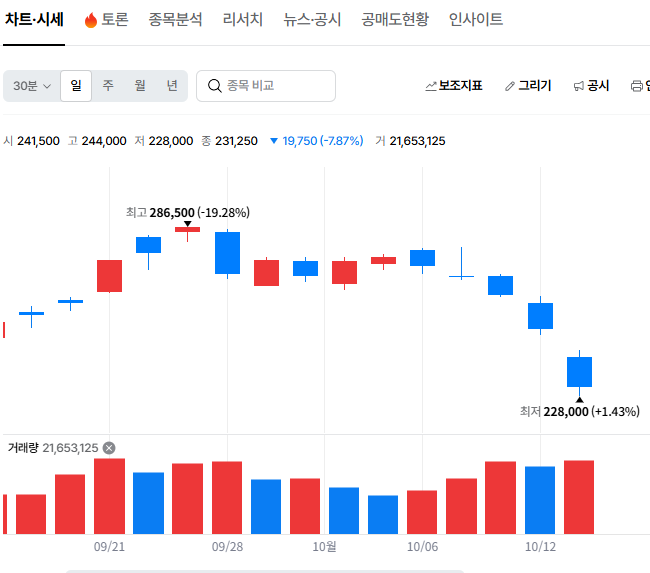
Task: Click the 그리기 drawing tool button
Action: click(x=528, y=86)
